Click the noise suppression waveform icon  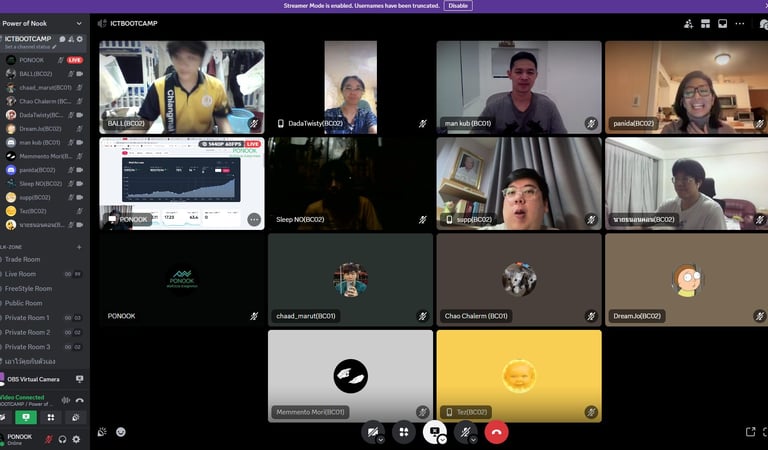point(66,400)
